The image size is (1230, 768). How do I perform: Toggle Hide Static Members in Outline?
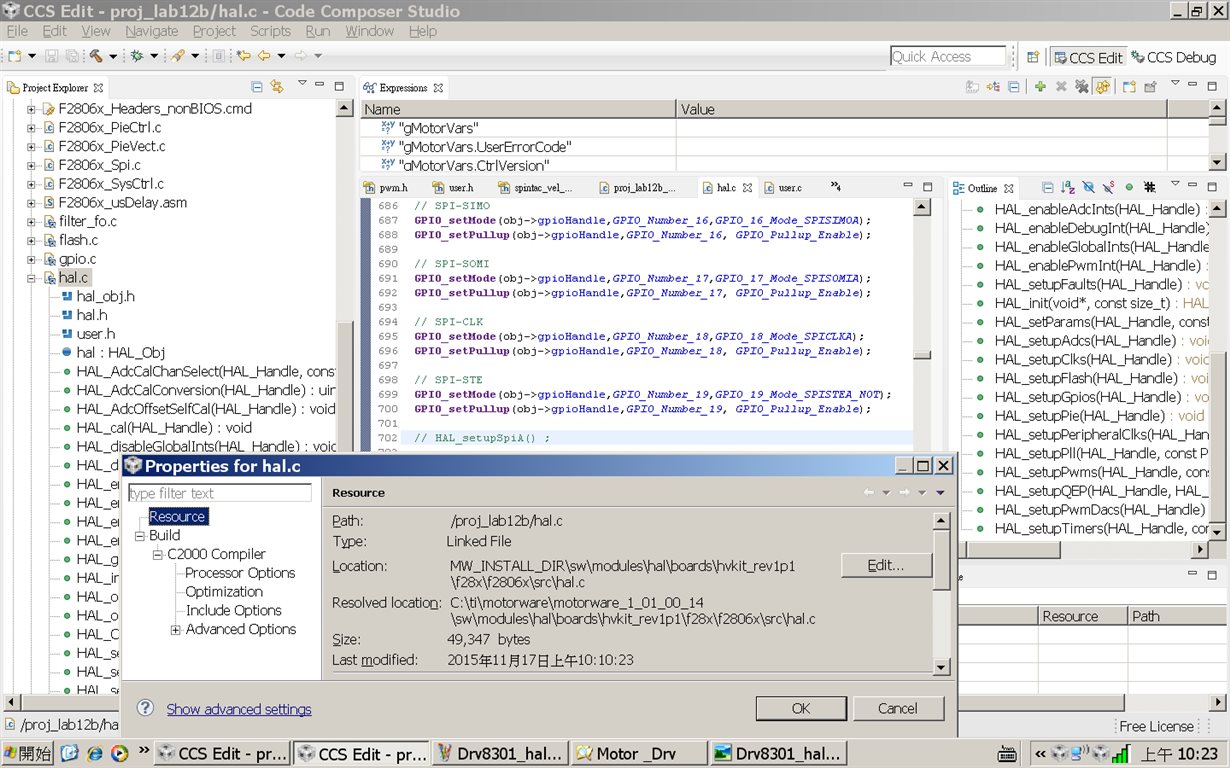(1108, 187)
